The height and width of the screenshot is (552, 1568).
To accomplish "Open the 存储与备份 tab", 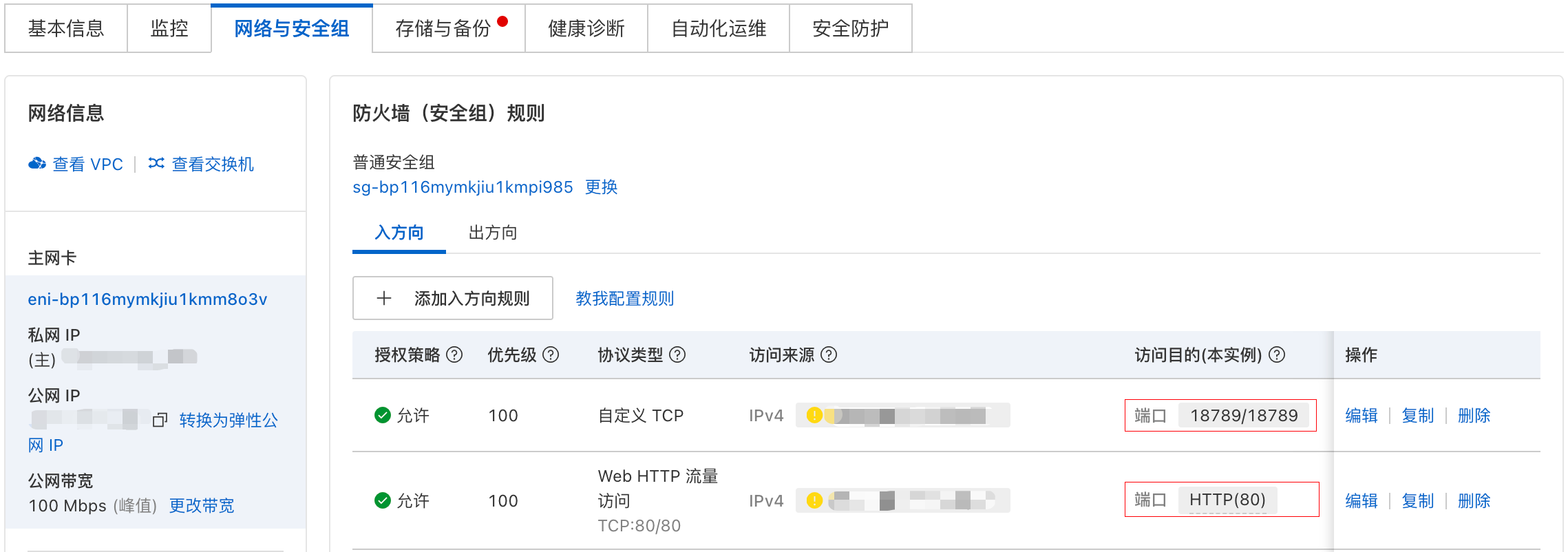I will 443,28.
